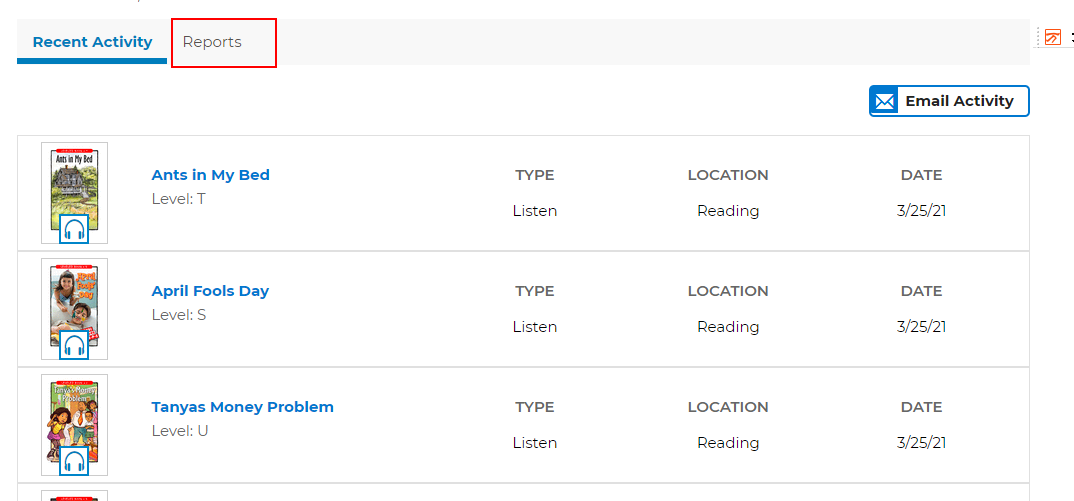Click the Level: T label under Ants in My Bed
Viewport: 1074px width, 501px height.
pos(178,199)
